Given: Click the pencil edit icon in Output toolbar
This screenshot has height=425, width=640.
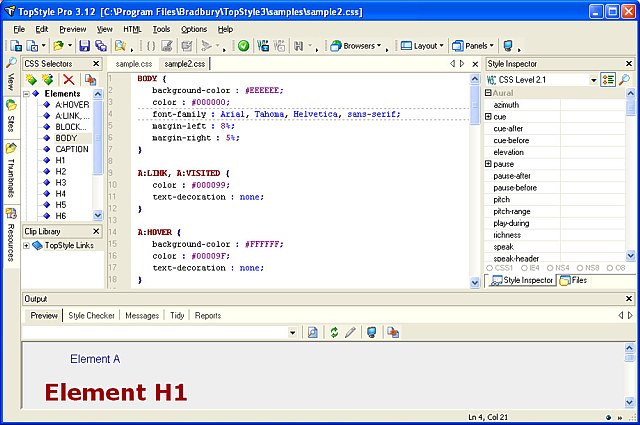Looking at the screenshot, I should click(350, 332).
